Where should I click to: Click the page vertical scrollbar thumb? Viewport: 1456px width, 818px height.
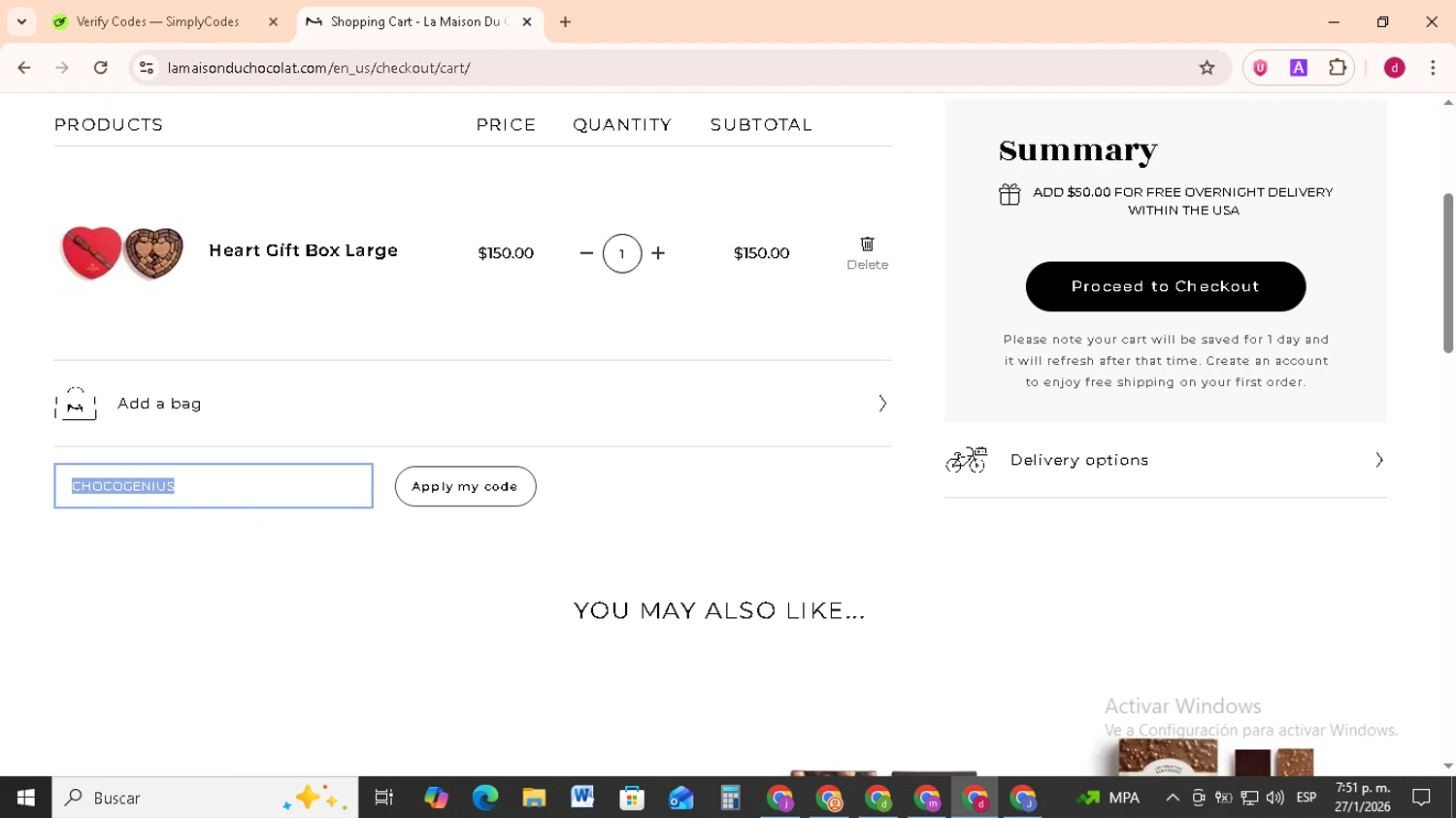(x=1448, y=273)
